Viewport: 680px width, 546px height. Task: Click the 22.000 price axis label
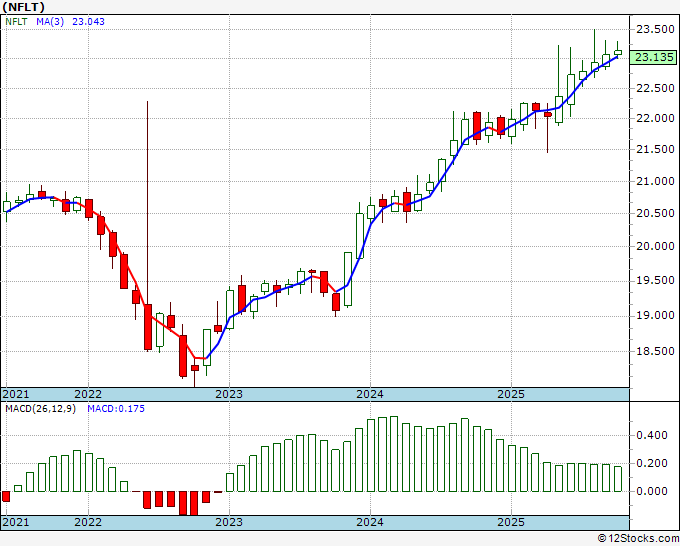[x=655, y=118]
